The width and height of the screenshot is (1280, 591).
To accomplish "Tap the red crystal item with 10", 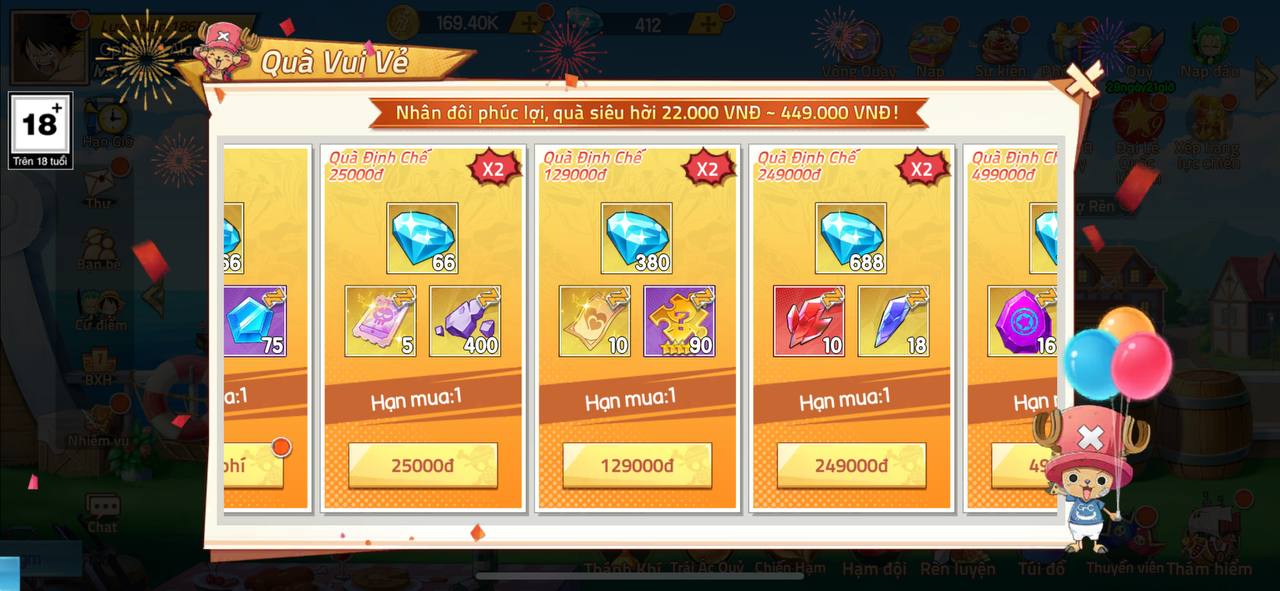I will pyautogui.click(x=809, y=321).
